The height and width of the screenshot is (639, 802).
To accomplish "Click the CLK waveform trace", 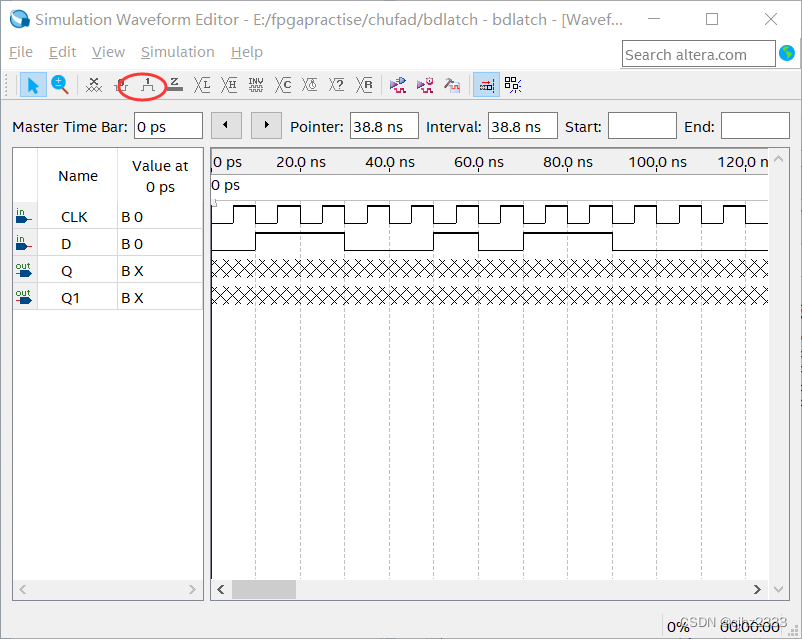I will [489, 214].
